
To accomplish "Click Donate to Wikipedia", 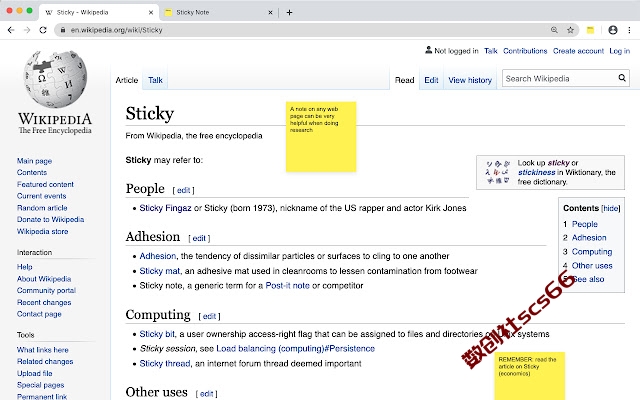I will coord(50,219).
